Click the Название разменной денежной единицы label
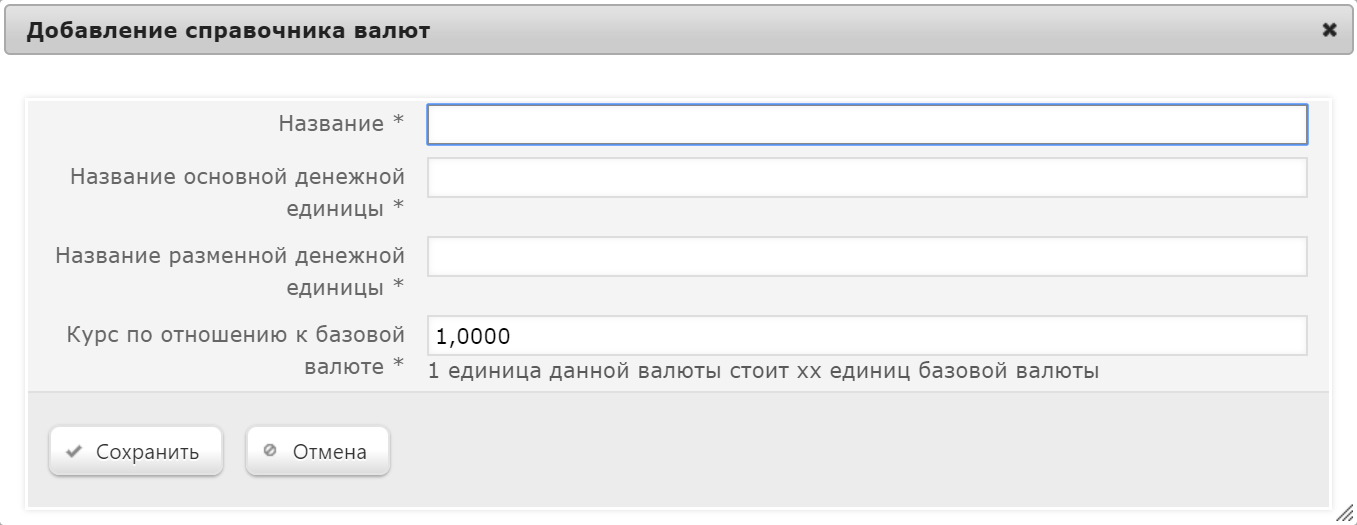 pos(230,271)
